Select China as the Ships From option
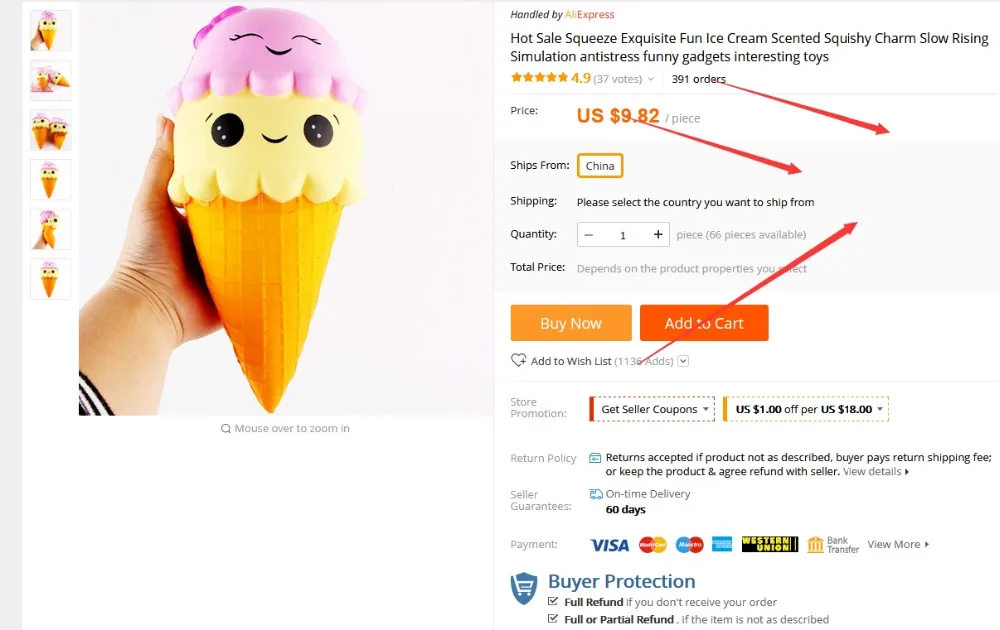Viewport: 1000px width, 630px height. tap(600, 166)
